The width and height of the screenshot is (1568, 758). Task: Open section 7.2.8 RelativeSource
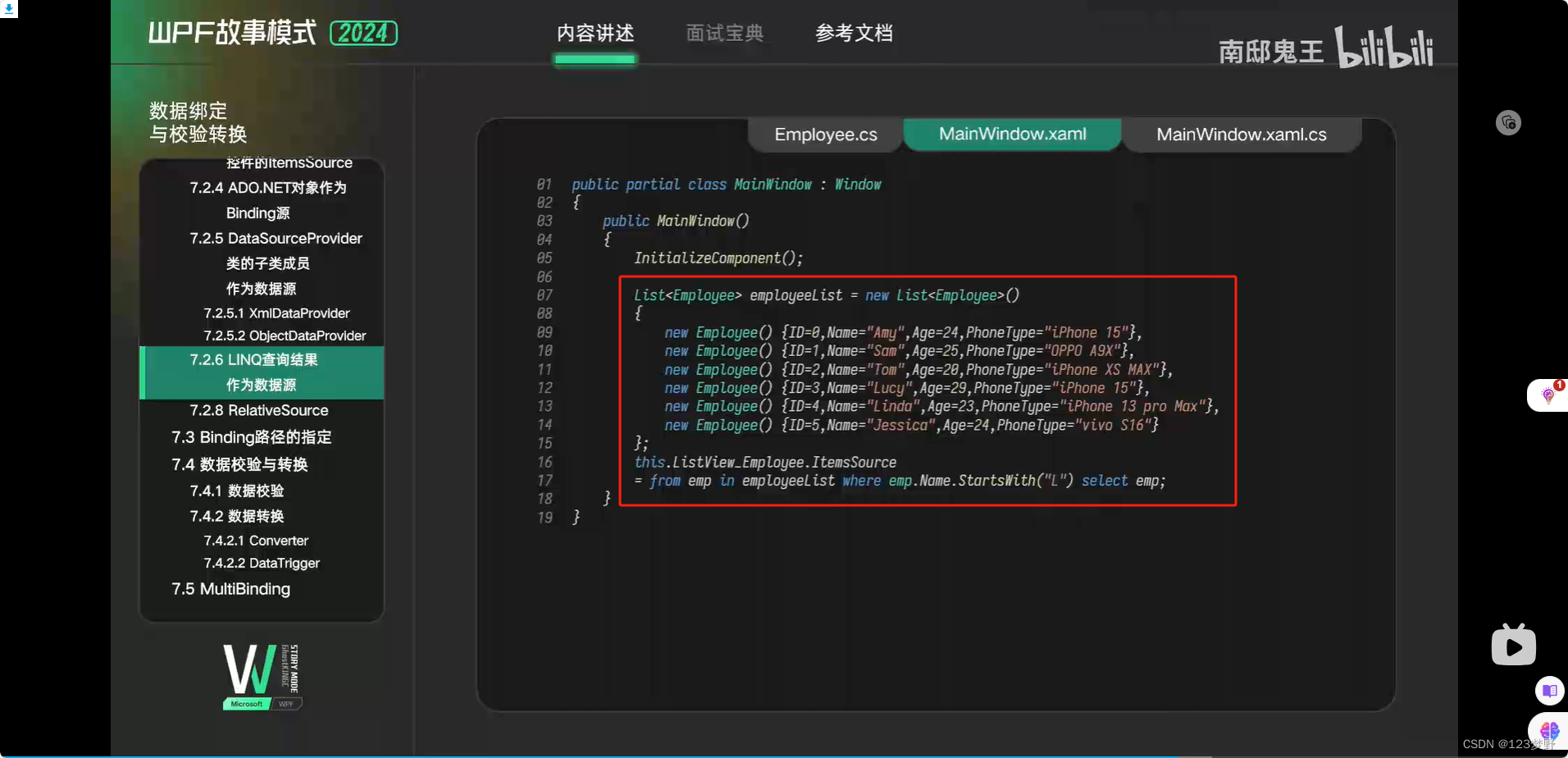click(259, 410)
